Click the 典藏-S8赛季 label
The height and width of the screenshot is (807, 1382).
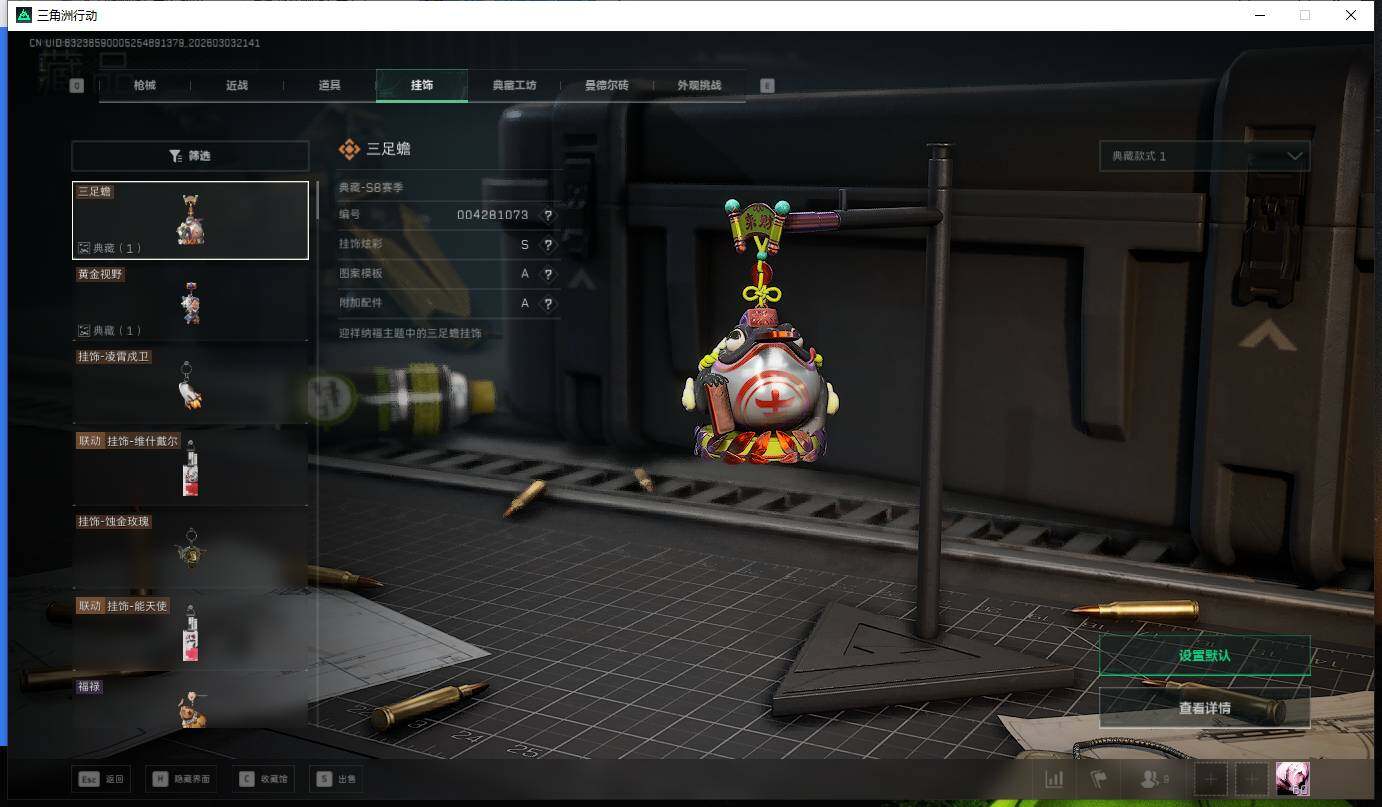pos(371,187)
